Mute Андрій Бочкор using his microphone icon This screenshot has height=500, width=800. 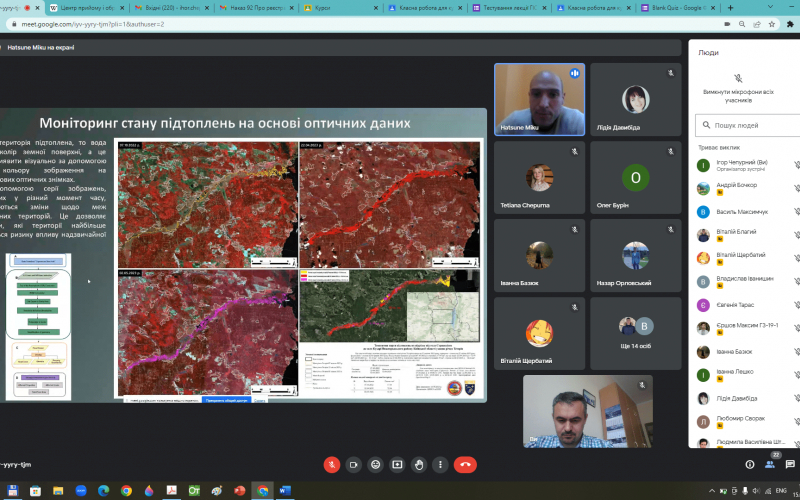pos(797,188)
